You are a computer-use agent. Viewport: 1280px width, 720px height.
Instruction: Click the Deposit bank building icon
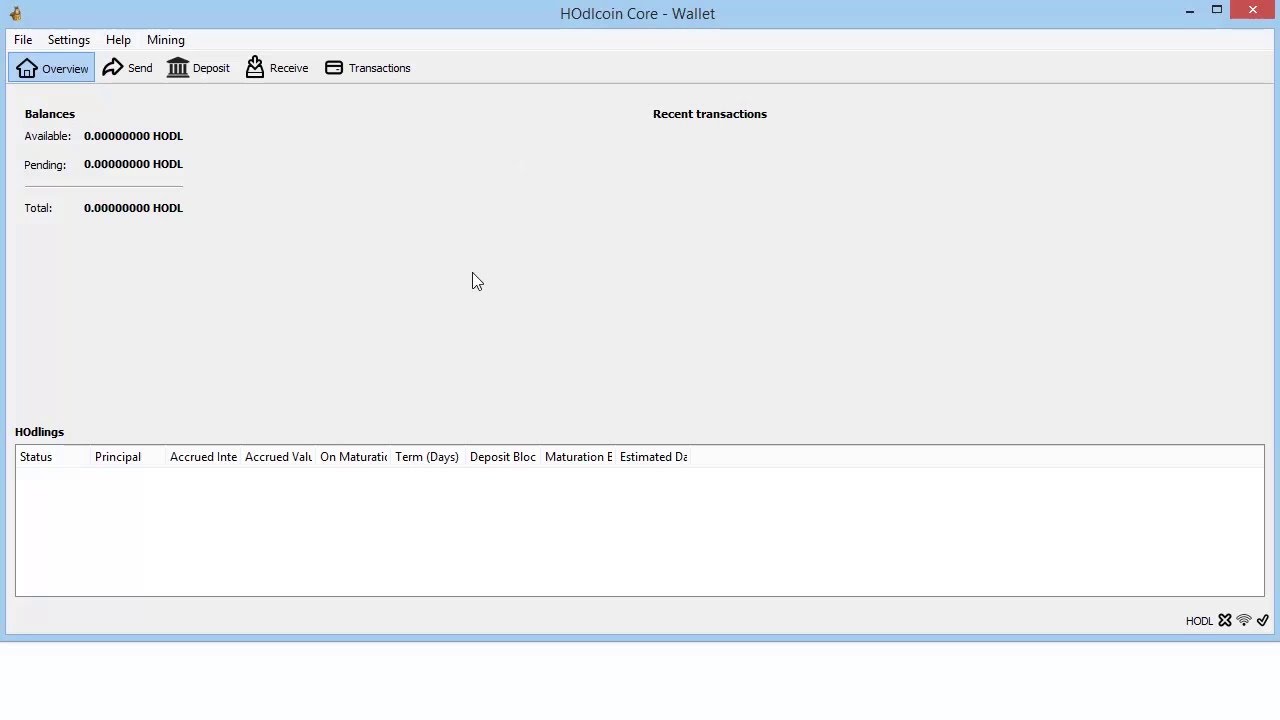pos(178,67)
